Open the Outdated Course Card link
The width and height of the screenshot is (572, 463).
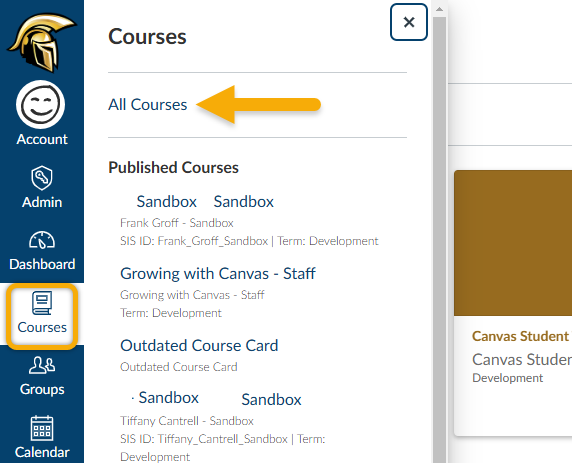click(x=199, y=346)
